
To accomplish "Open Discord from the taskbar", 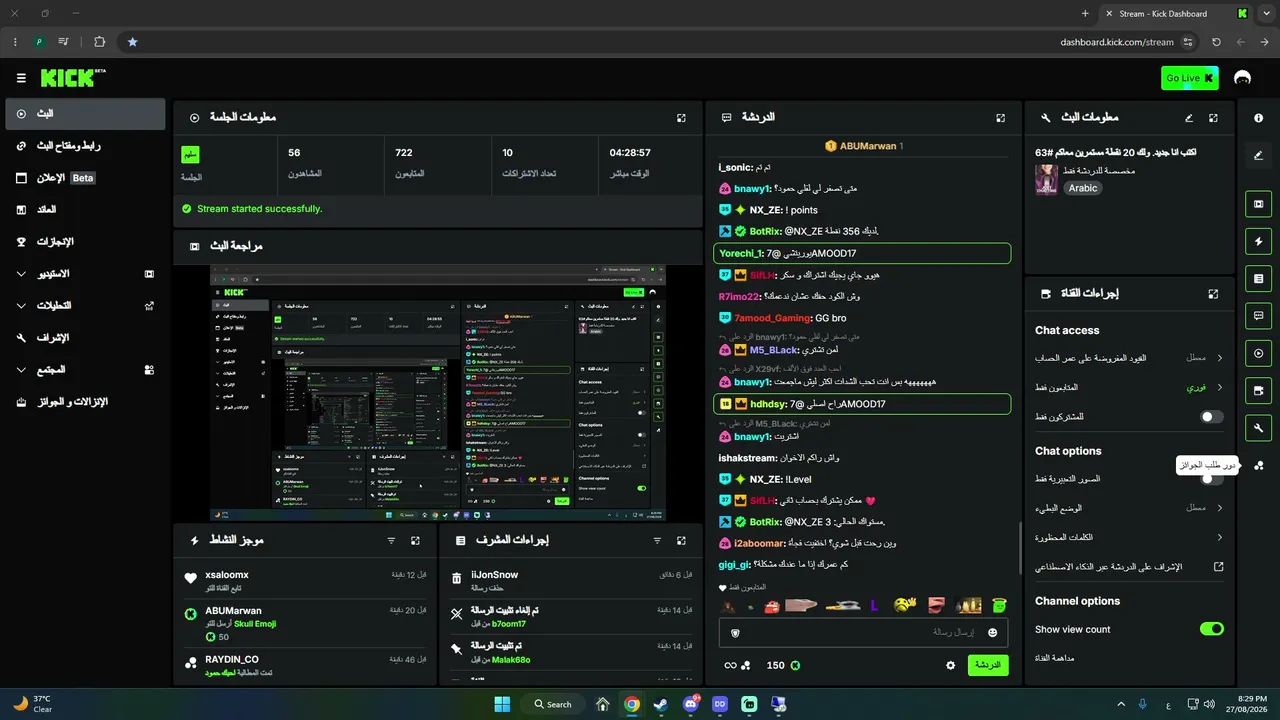I will click(690, 704).
